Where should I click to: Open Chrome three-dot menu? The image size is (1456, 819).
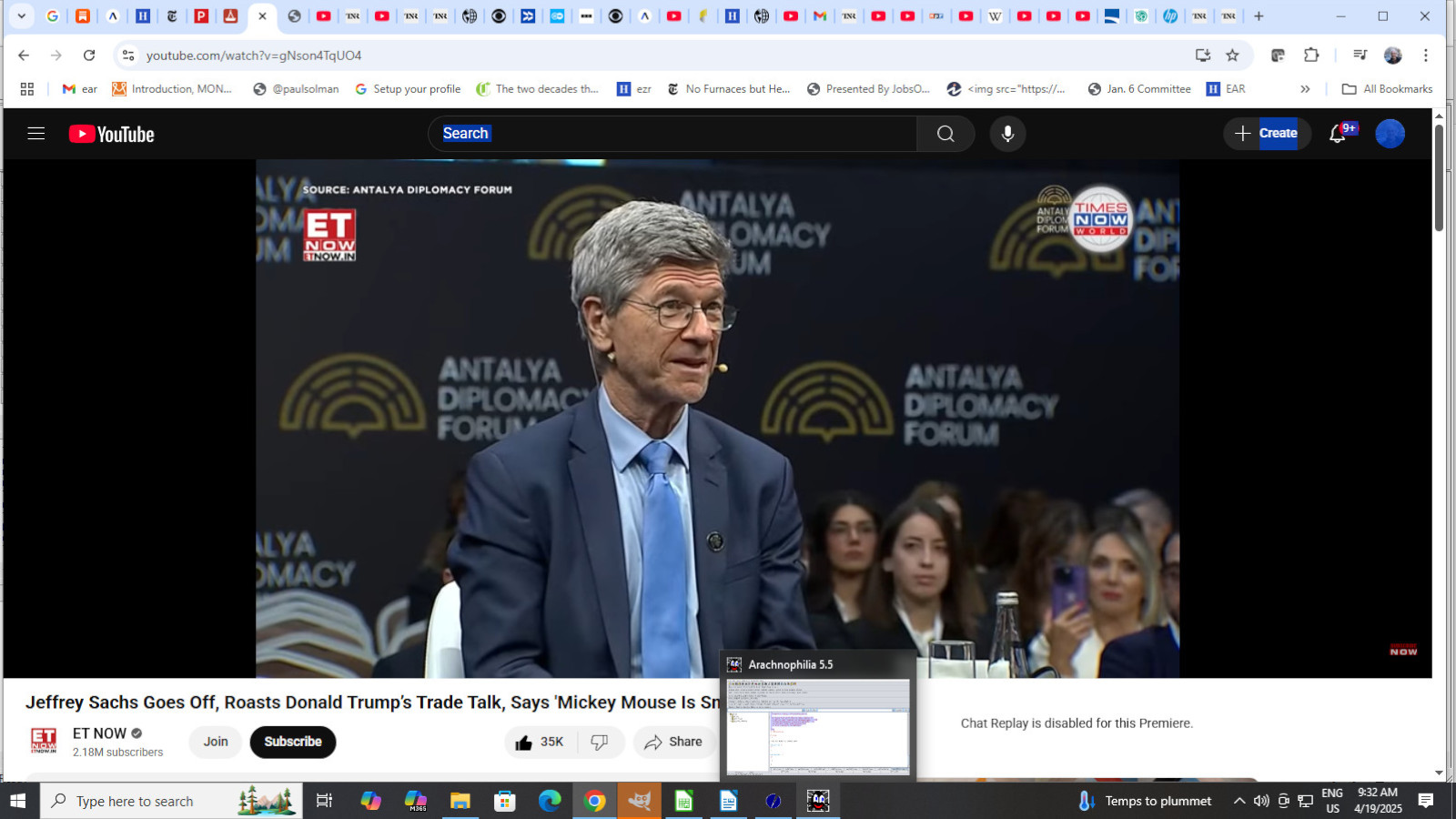coord(1426,56)
